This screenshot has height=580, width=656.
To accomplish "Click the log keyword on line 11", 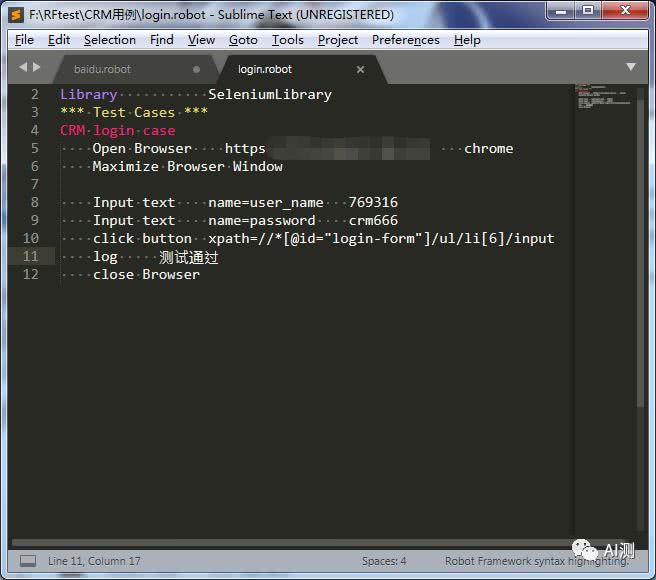I will point(105,257).
